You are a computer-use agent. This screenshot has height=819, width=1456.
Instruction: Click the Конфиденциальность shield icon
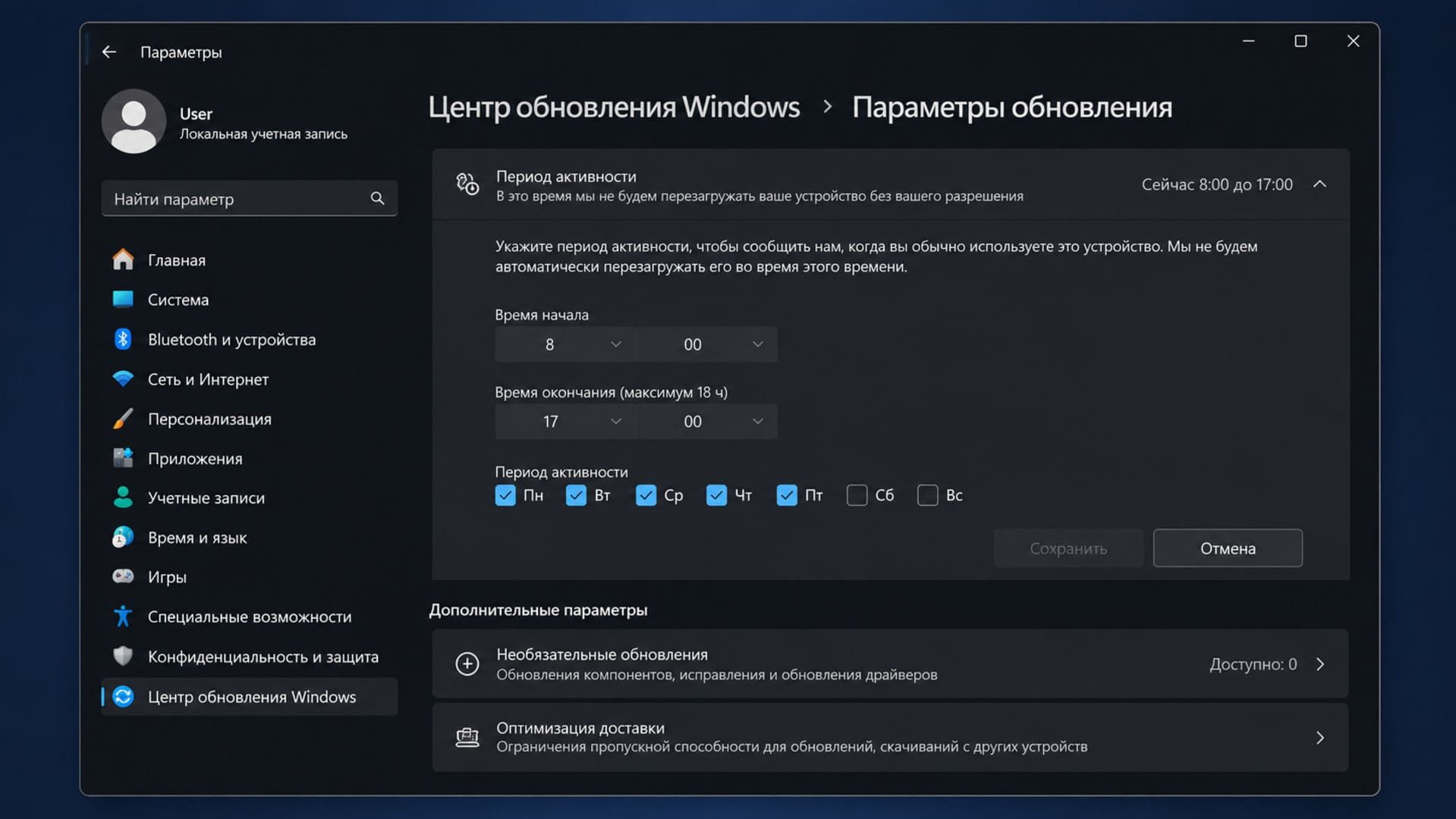[123, 656]
